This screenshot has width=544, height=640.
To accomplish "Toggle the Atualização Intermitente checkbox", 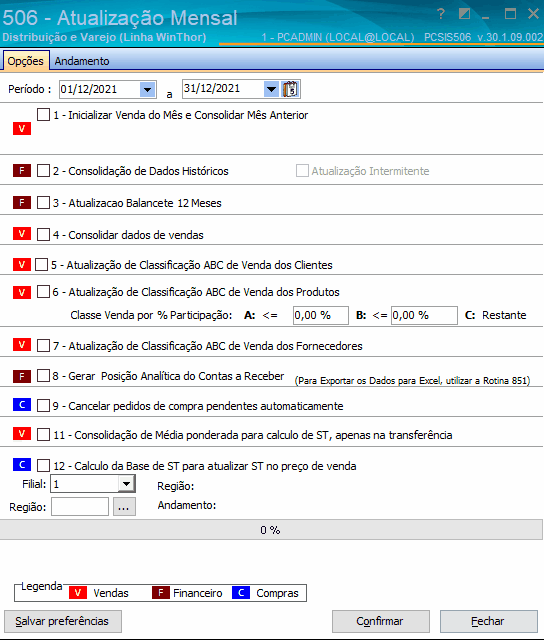I will pos(302,171).
